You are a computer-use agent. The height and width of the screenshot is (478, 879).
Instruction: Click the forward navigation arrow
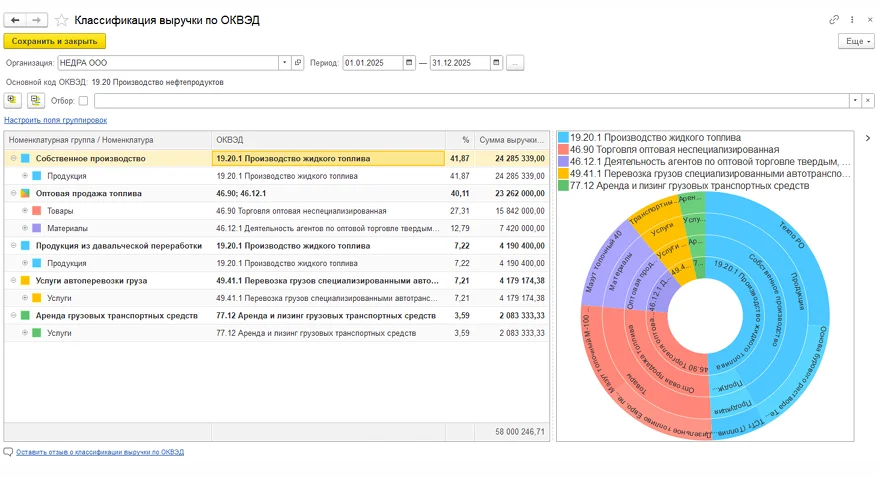pyautogui.click(x=37, y=20)
